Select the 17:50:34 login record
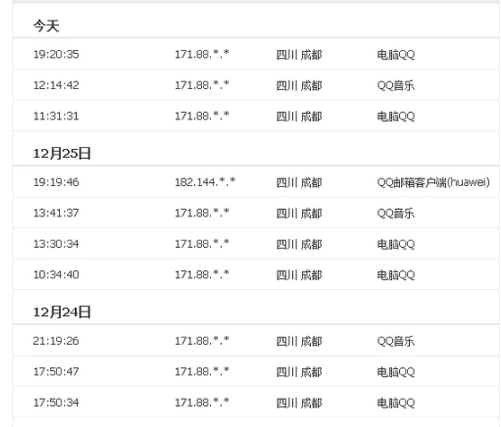The height and width of the screenshot is (427, 501). [x=256, y=402]
